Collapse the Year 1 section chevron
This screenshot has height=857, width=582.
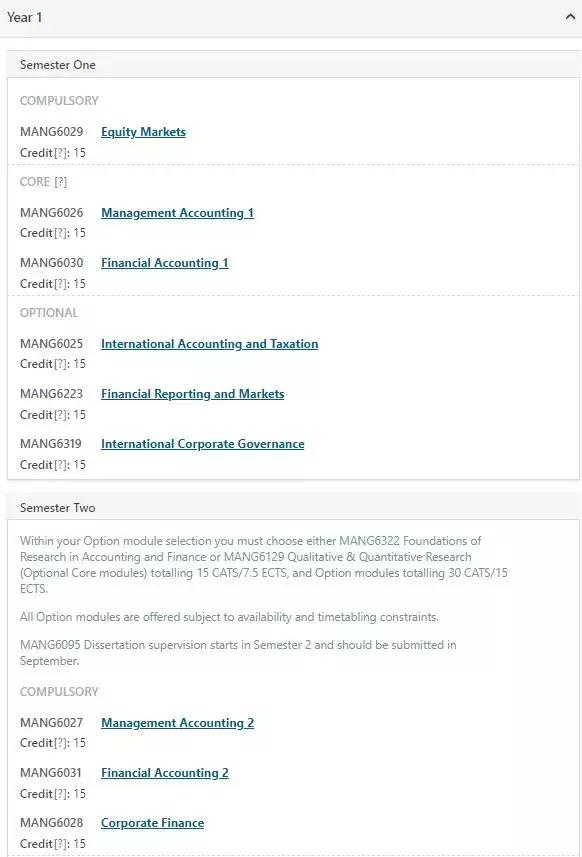[x=570, y=17]
